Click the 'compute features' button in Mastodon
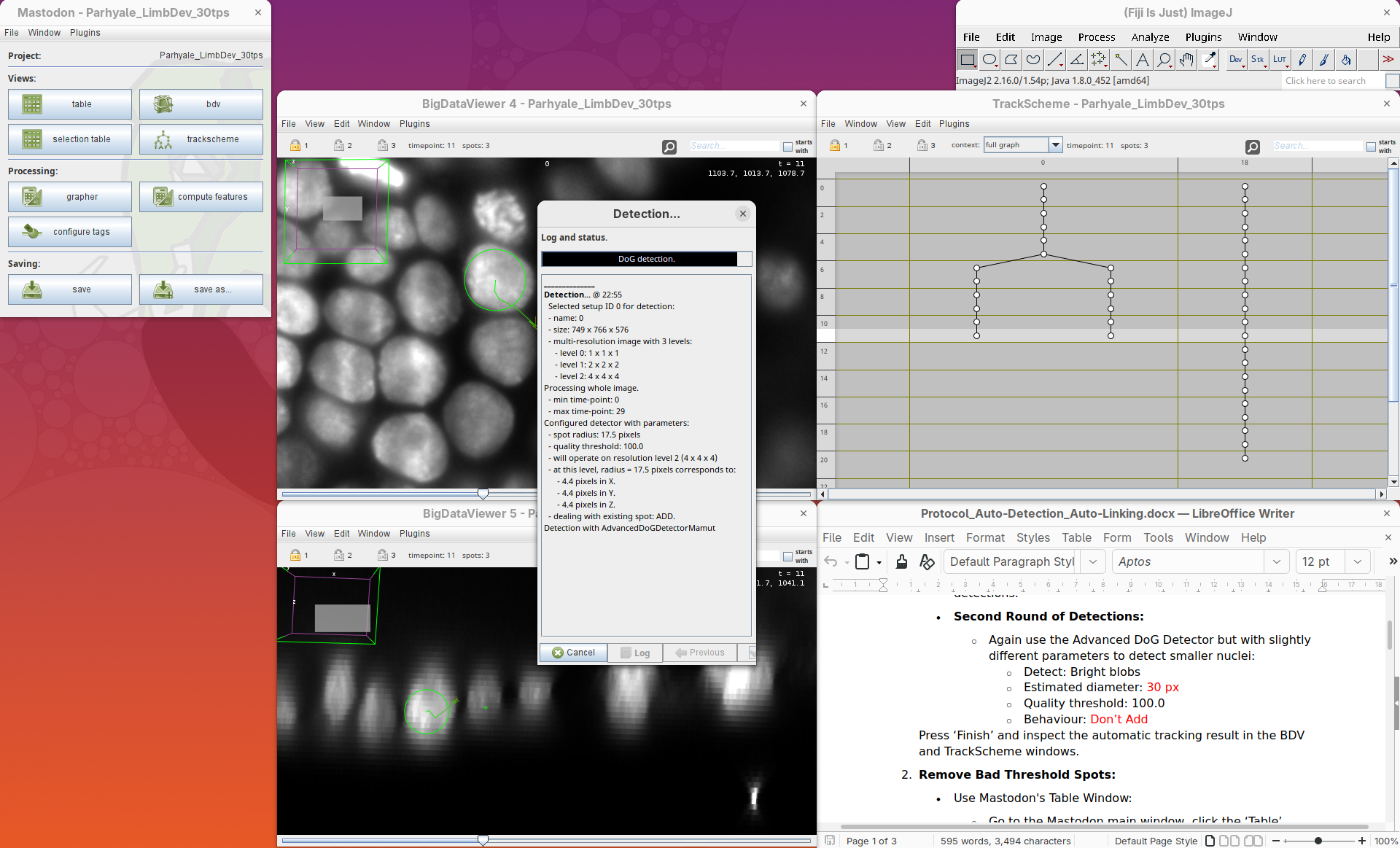This screenshot has height=848, width=1400. 201,197
